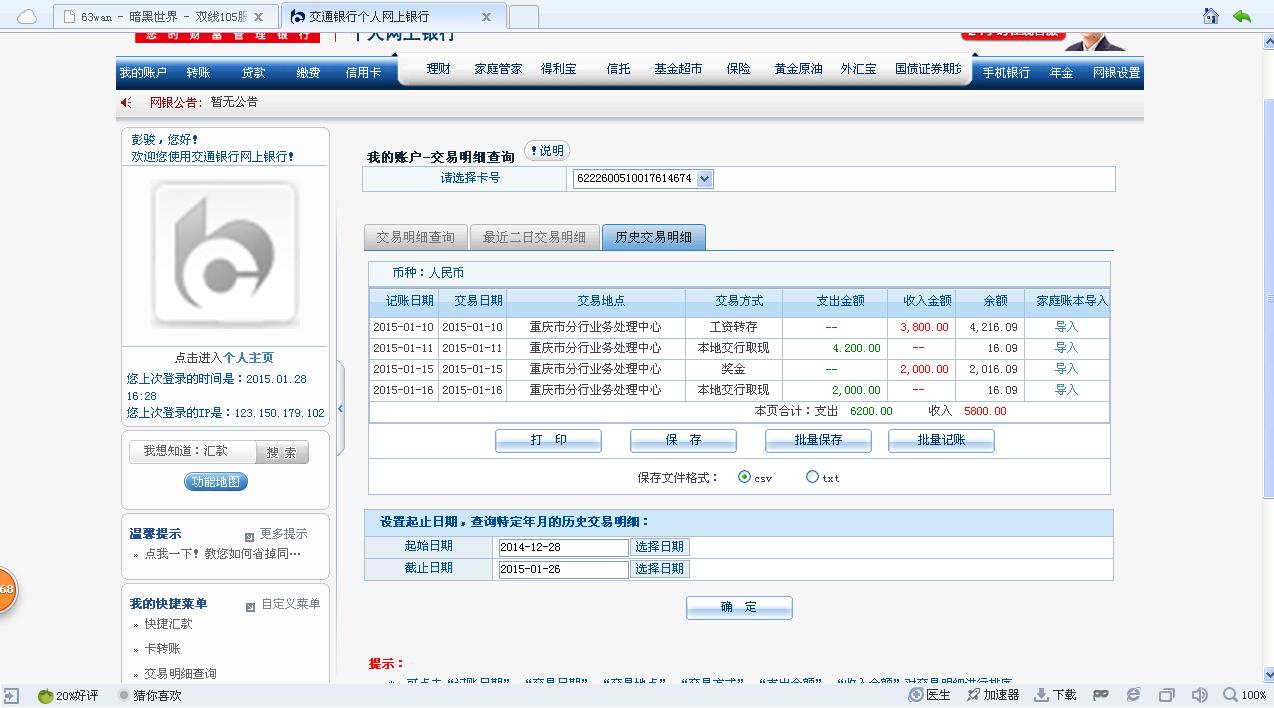This screenshot has width=1274, height=708.
Task: Open the cloud icon in tab bar
Action: point(27,17)
